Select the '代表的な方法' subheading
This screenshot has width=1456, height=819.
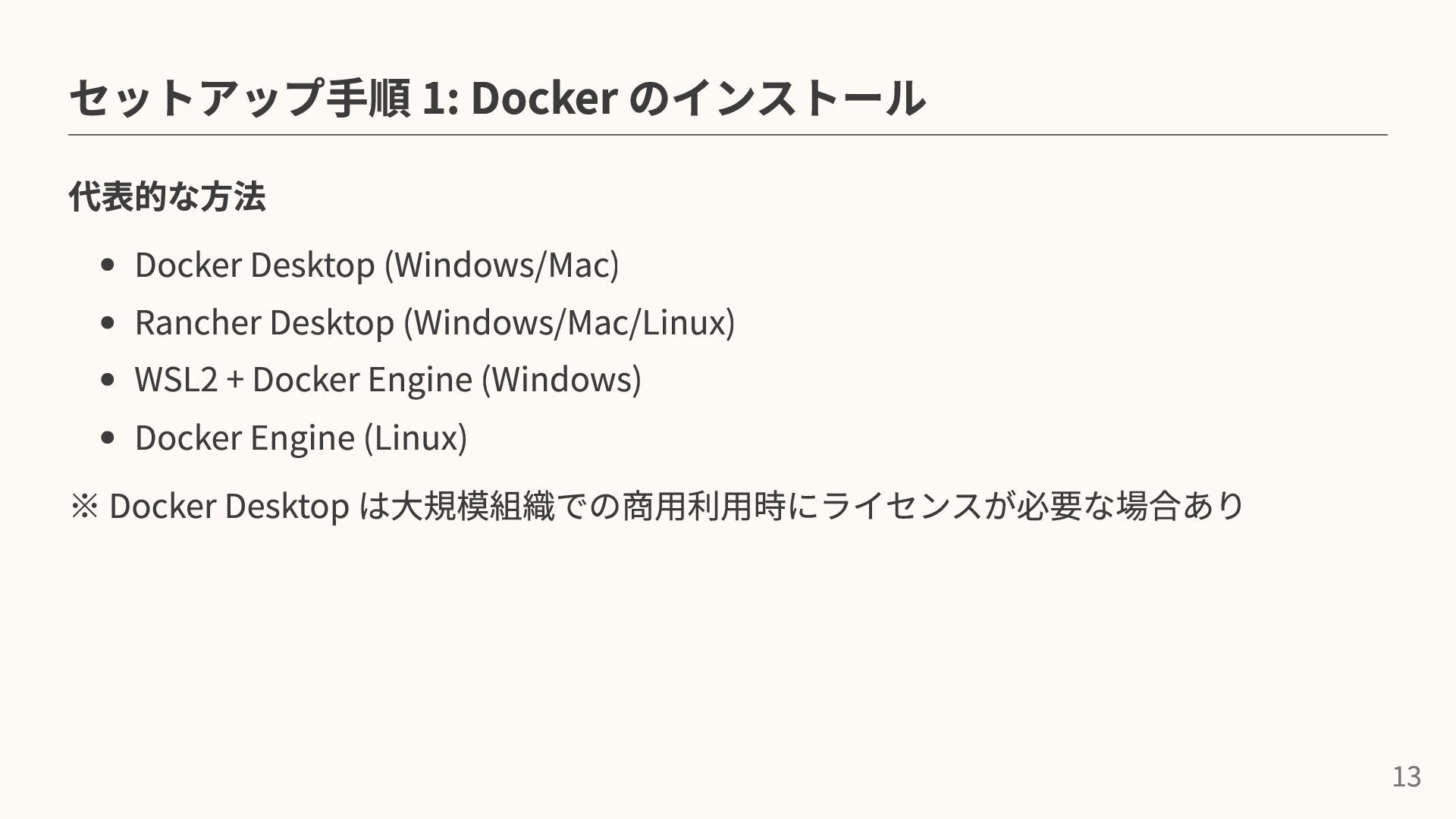(167, 196)
